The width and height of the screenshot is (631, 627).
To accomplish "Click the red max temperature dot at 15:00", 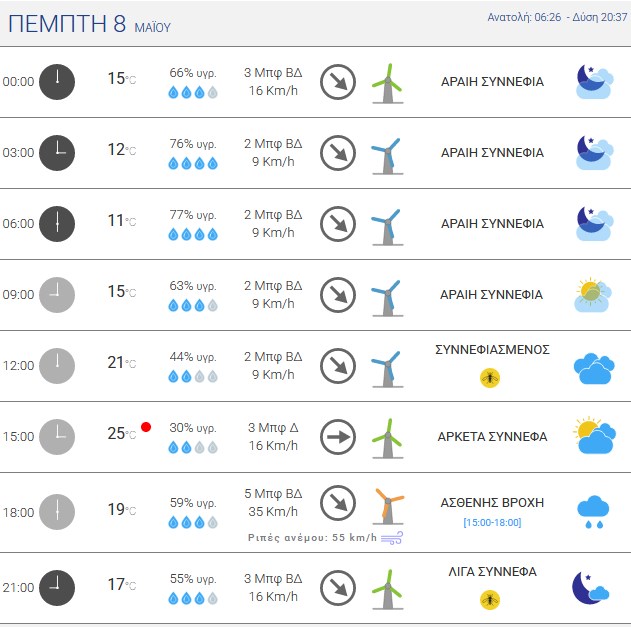I will [146, 427].
